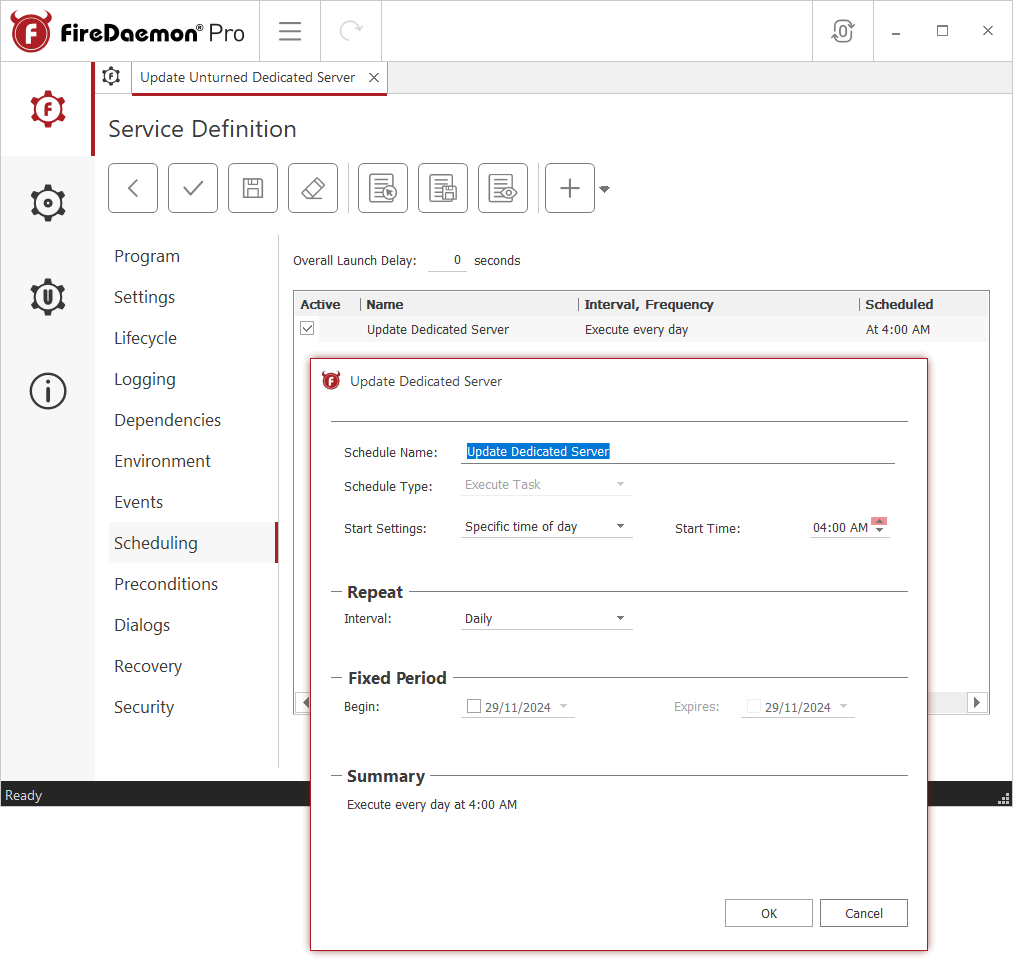
Task: Click the plus add toolbar button
Action: pos(570,188)
